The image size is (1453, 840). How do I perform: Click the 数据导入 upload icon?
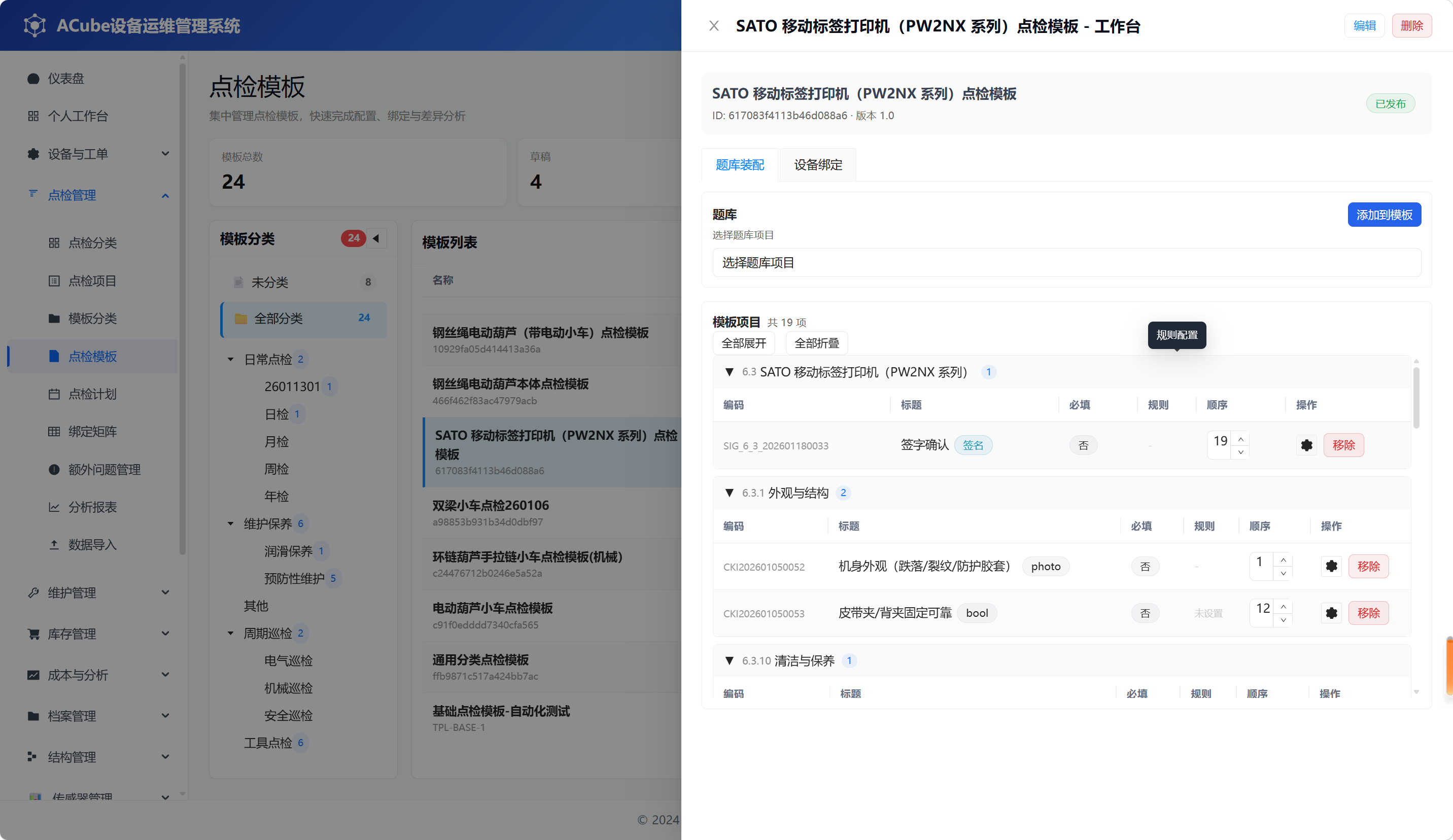point(54,544)
